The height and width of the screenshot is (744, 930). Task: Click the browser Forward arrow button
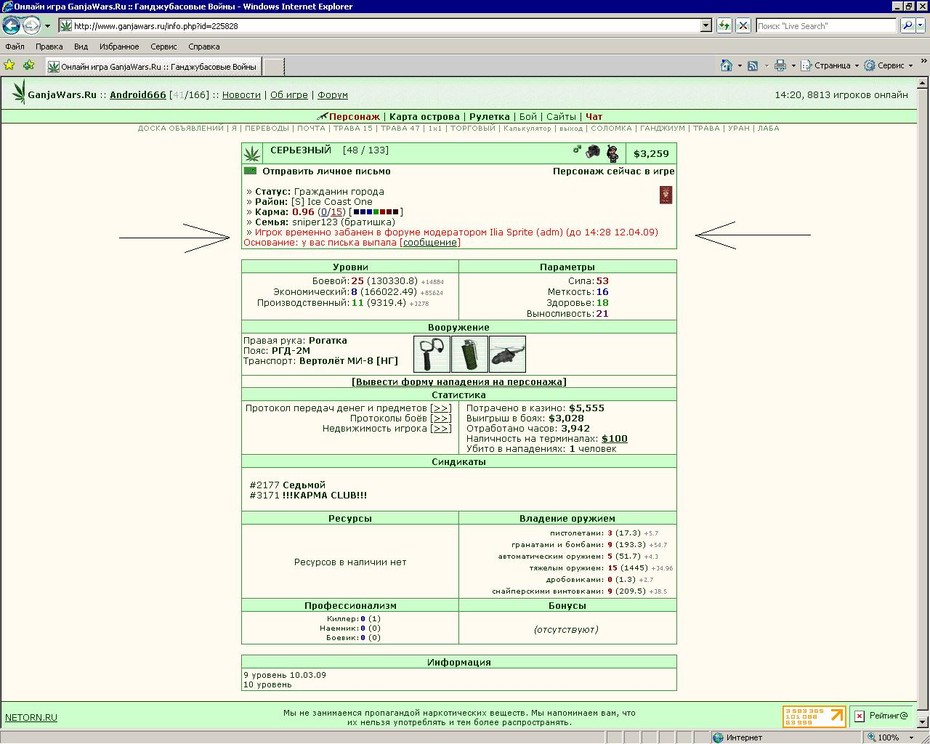[x=31, y=26]
